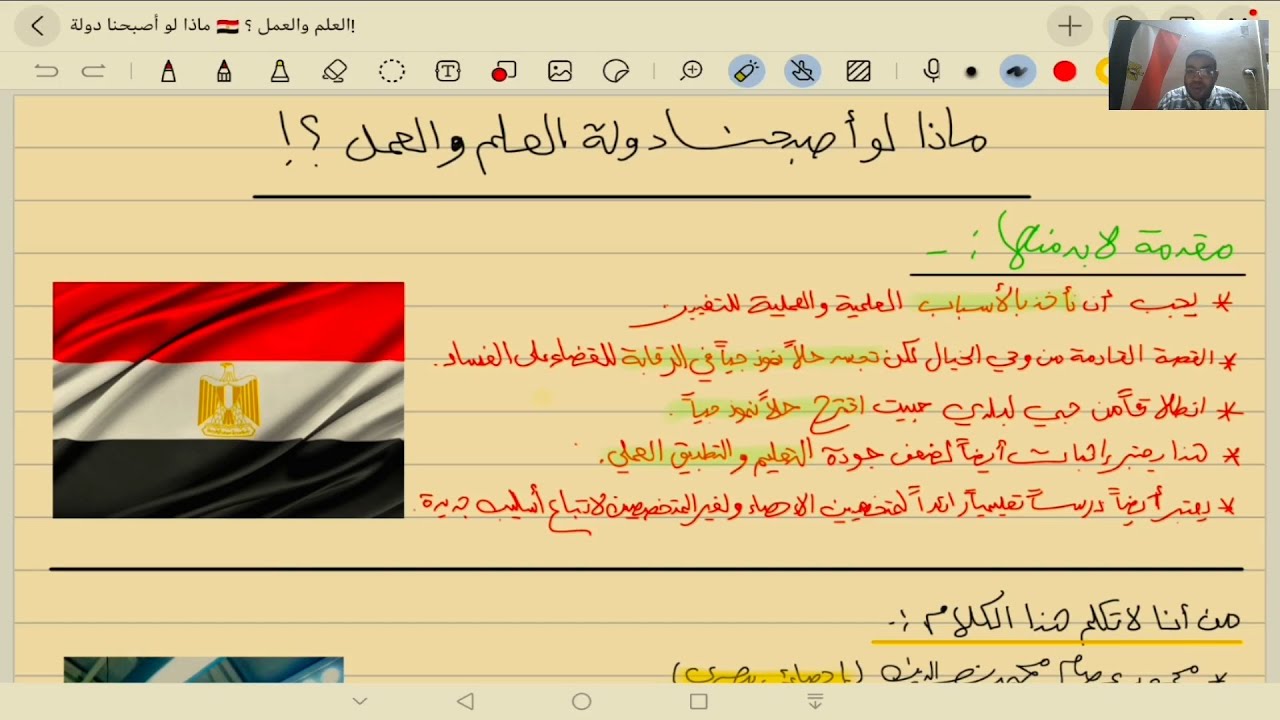Redo the last undone stroke

coord(93,71)
